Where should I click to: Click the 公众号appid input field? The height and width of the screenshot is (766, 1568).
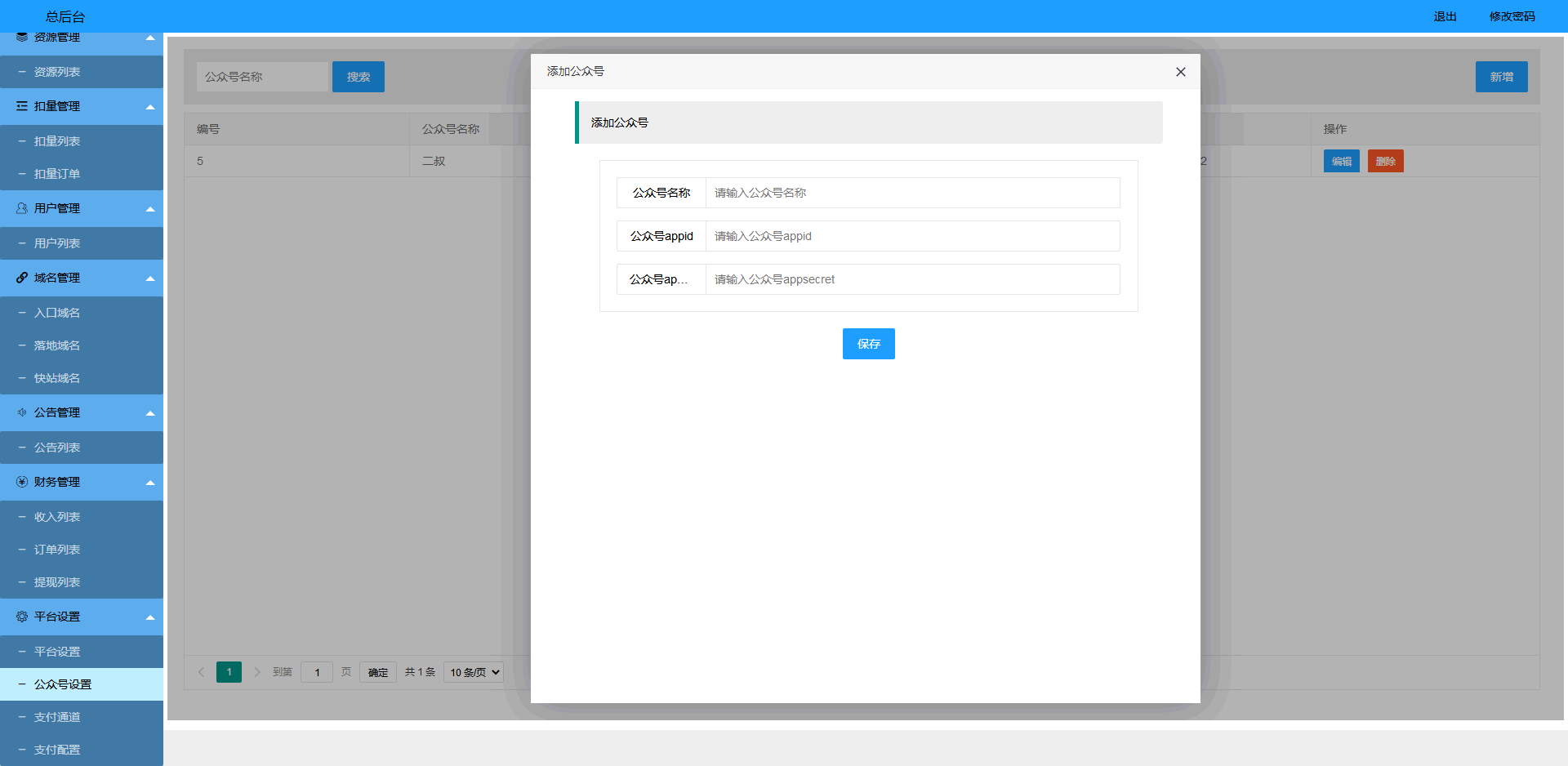click(911, 236)
